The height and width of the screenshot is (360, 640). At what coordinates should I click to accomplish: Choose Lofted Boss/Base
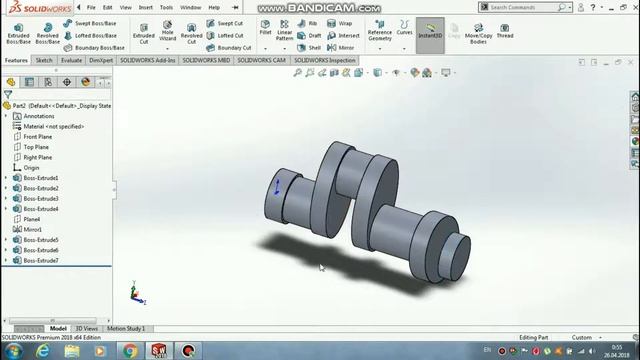90,36
